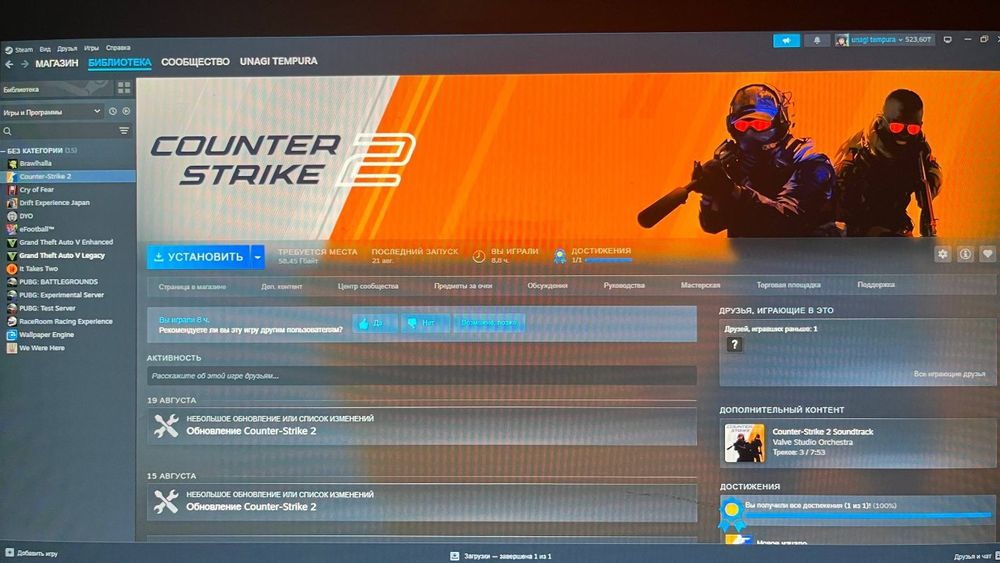The height and width of the screenshot is (563, 1000).
Task: Click the achievements progress bar in sidebar
Action: coord(867,515)
